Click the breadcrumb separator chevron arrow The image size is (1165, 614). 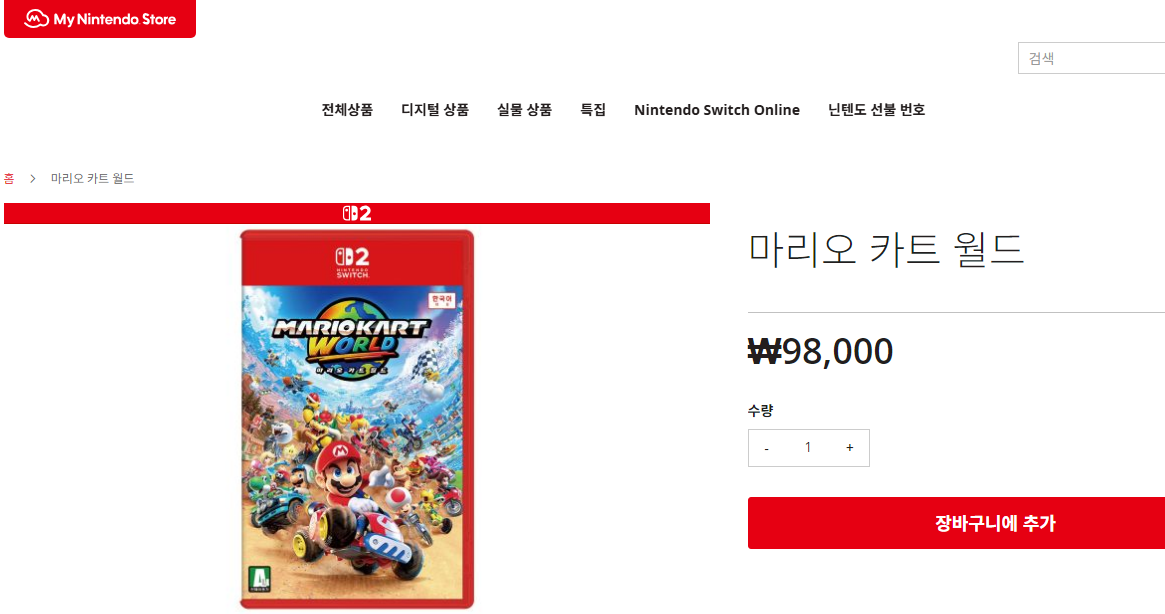click(x=32, y=179)
